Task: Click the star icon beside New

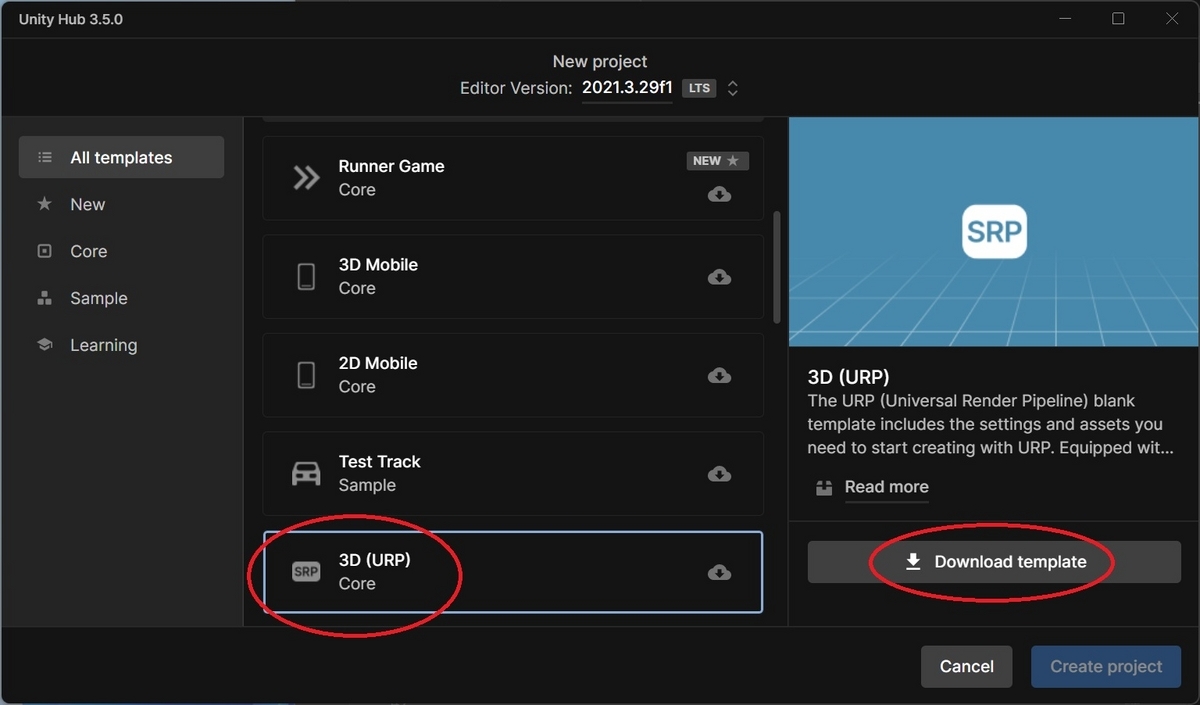Action: (x=44, y=204)
